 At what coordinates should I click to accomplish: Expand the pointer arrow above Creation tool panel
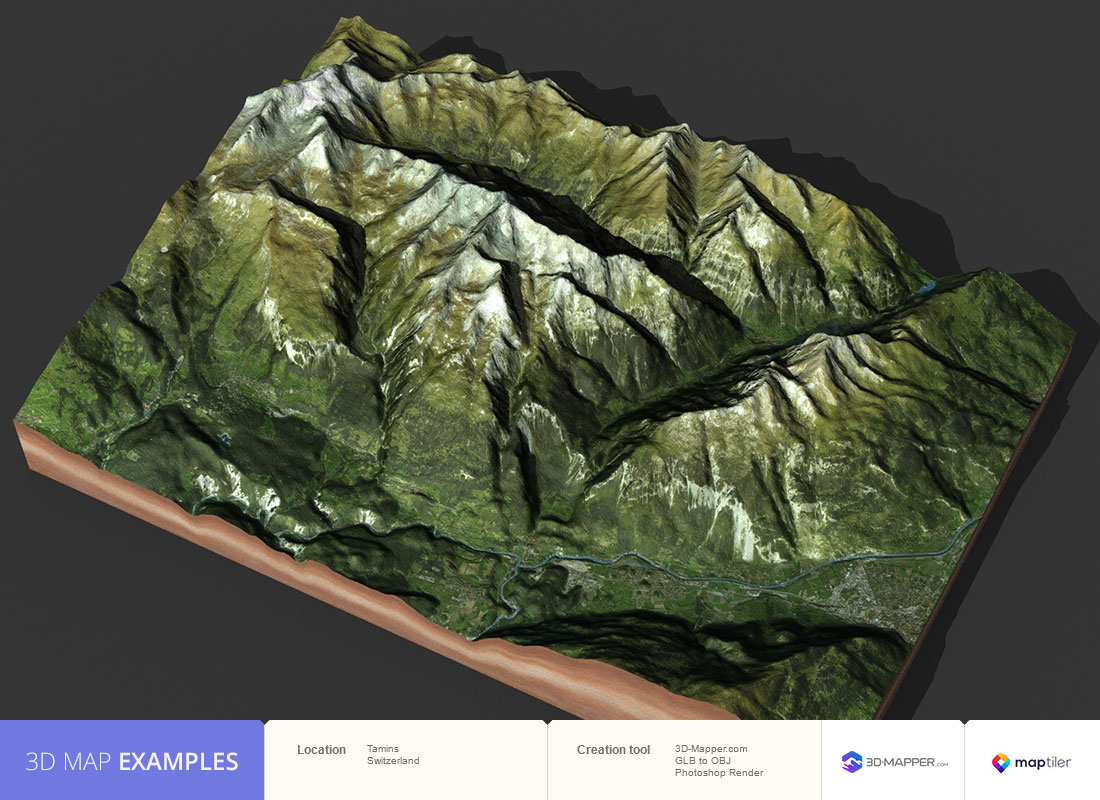547,722
